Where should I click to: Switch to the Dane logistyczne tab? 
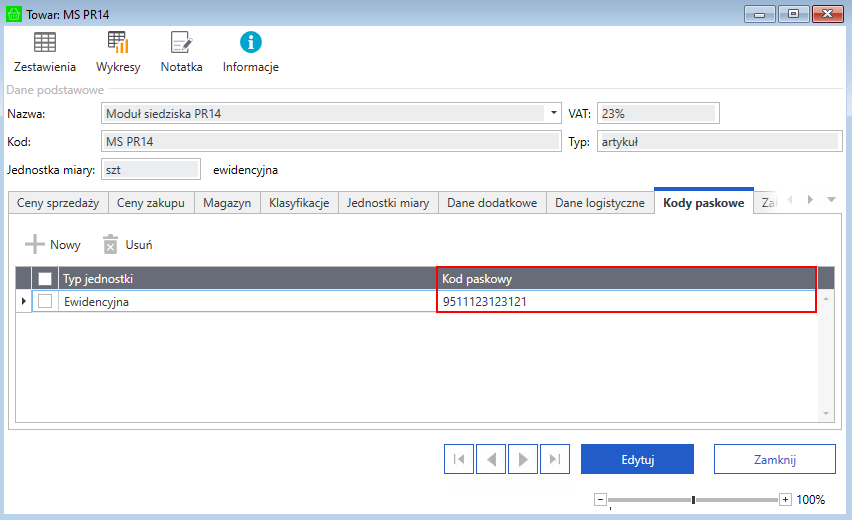pos(600,203)
